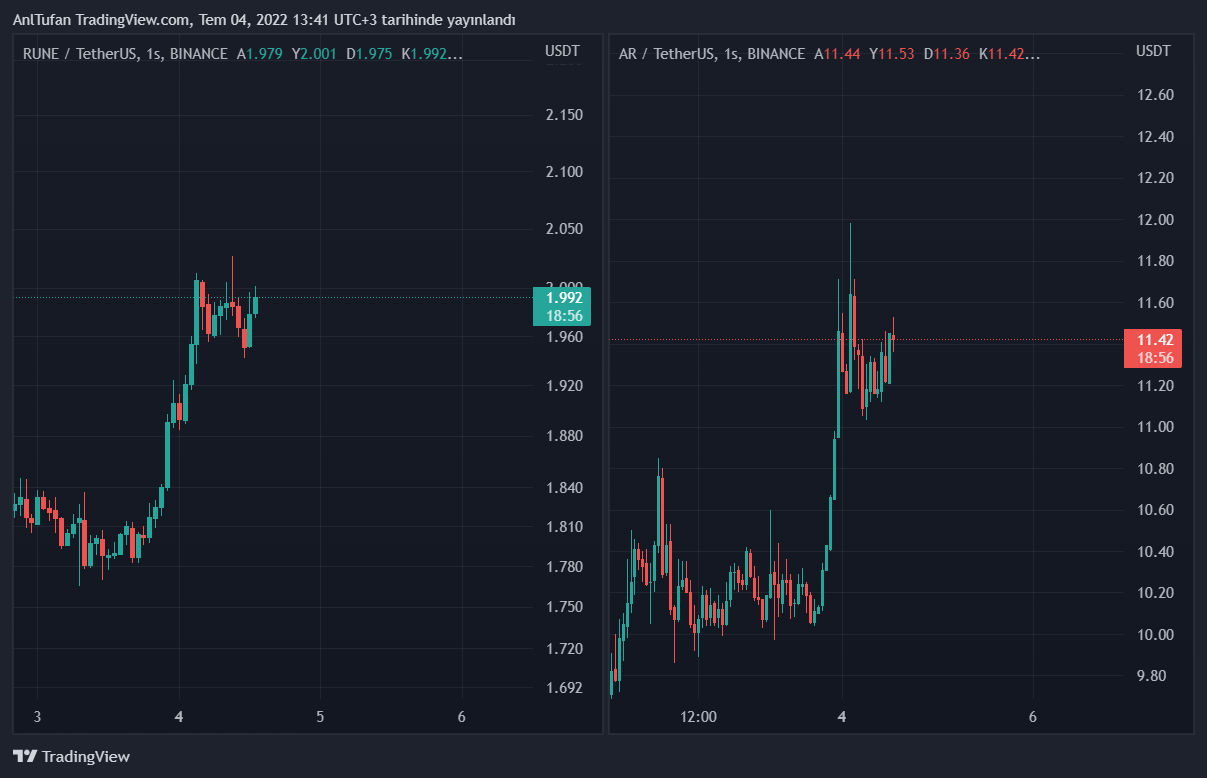Click date 4 on the AR time axis
Screen dimensions: 1207x778
pyautogui.click(x=842, y=717)
